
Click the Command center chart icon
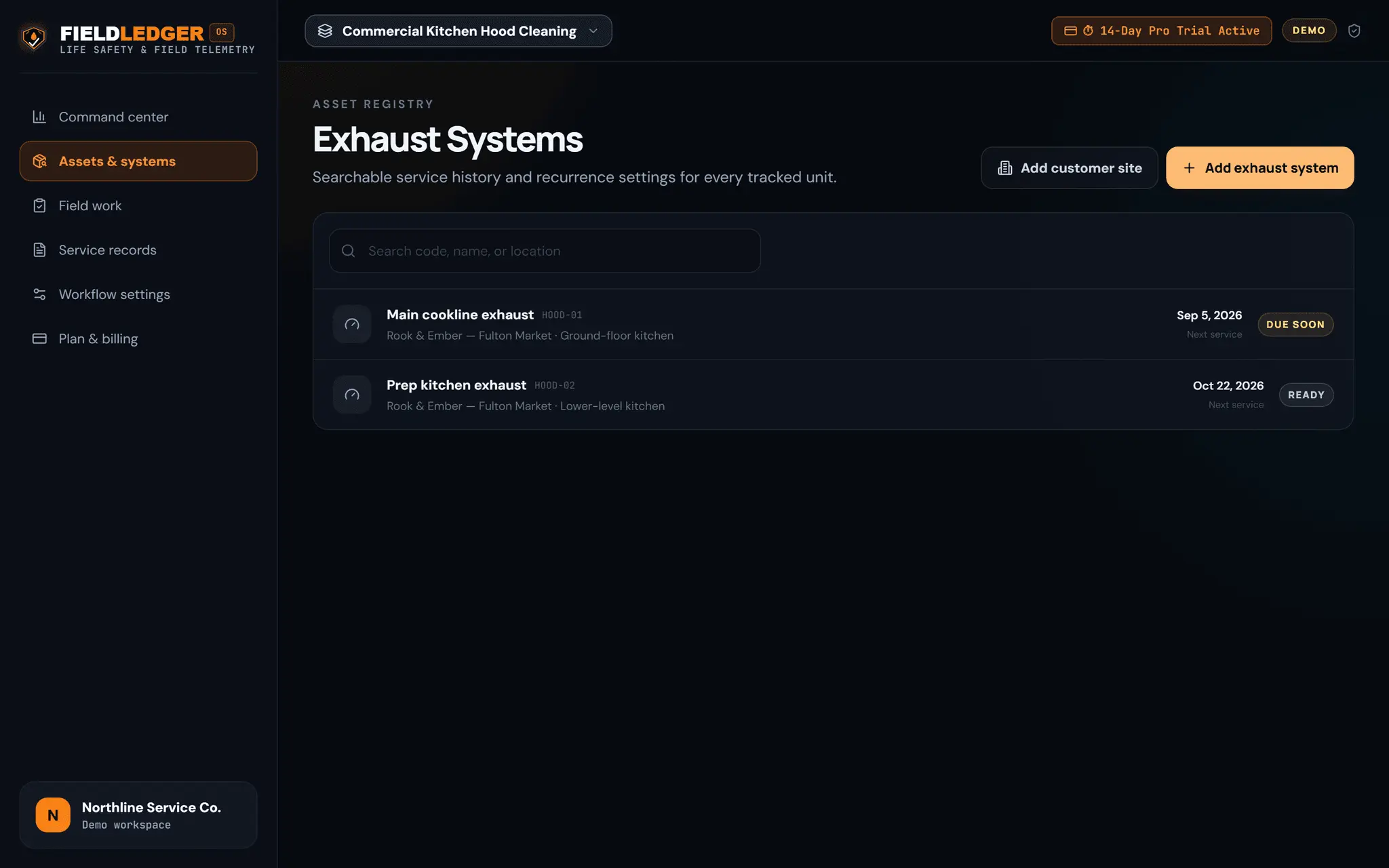tap(39, 117)
